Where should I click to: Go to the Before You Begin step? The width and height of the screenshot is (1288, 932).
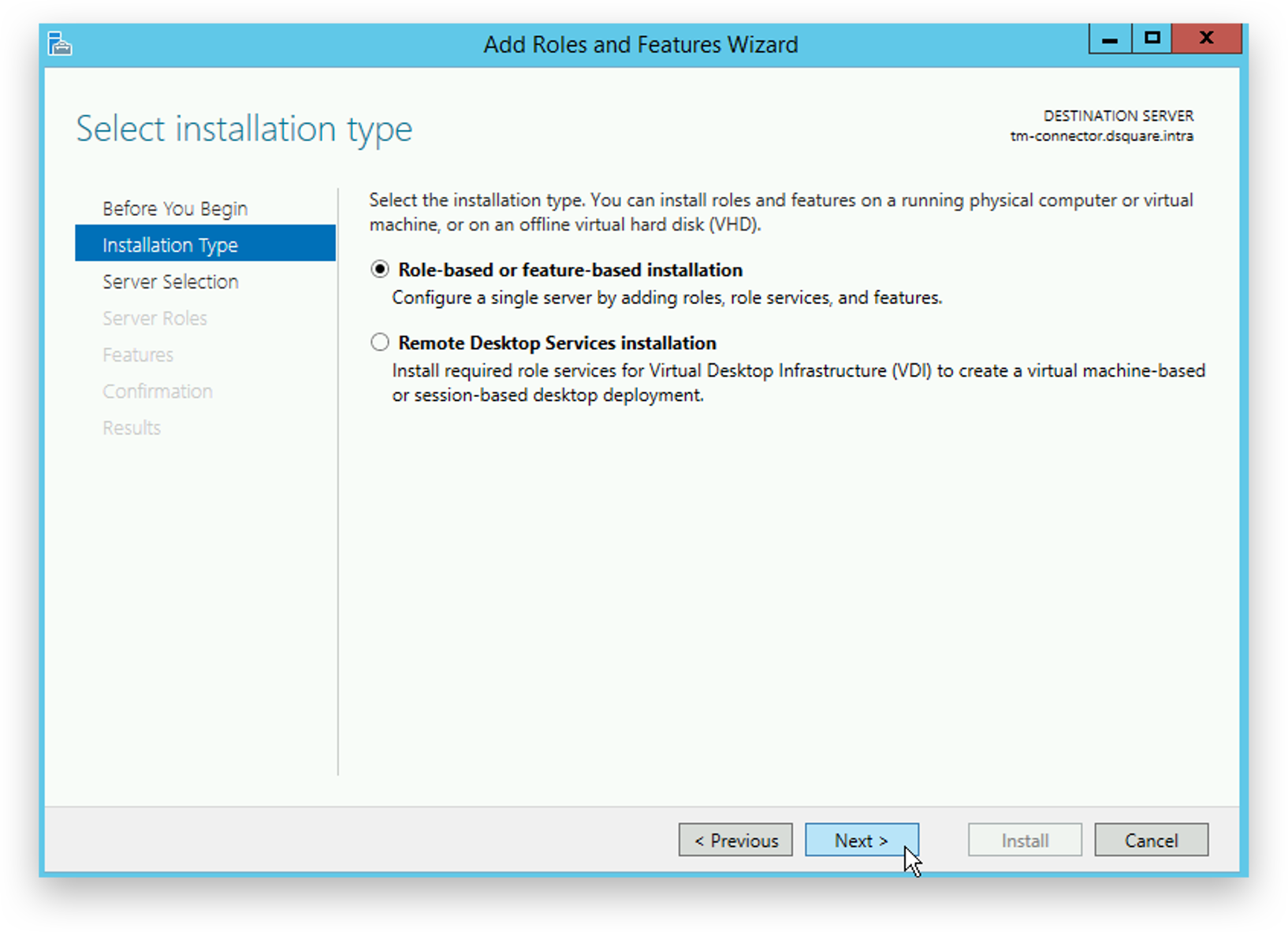coord(175,209)
